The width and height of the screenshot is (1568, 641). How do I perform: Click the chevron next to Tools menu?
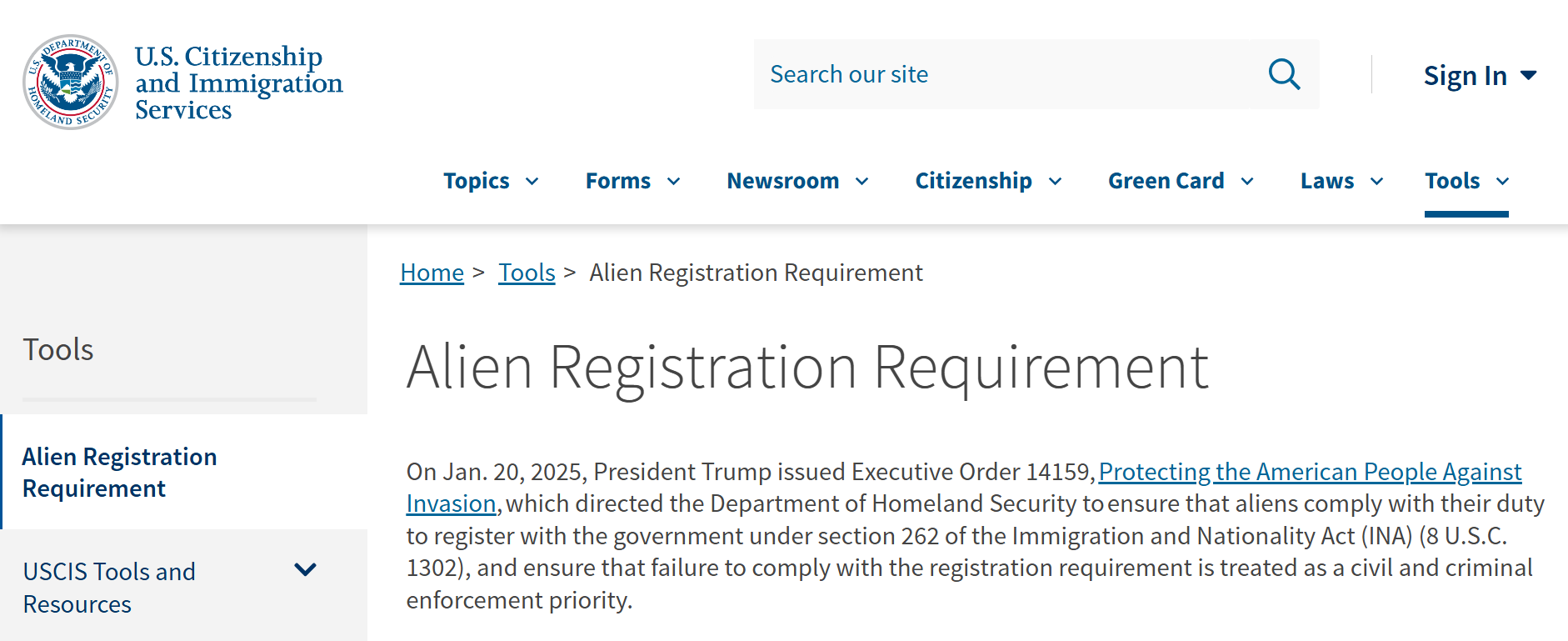pos(1501,181)
